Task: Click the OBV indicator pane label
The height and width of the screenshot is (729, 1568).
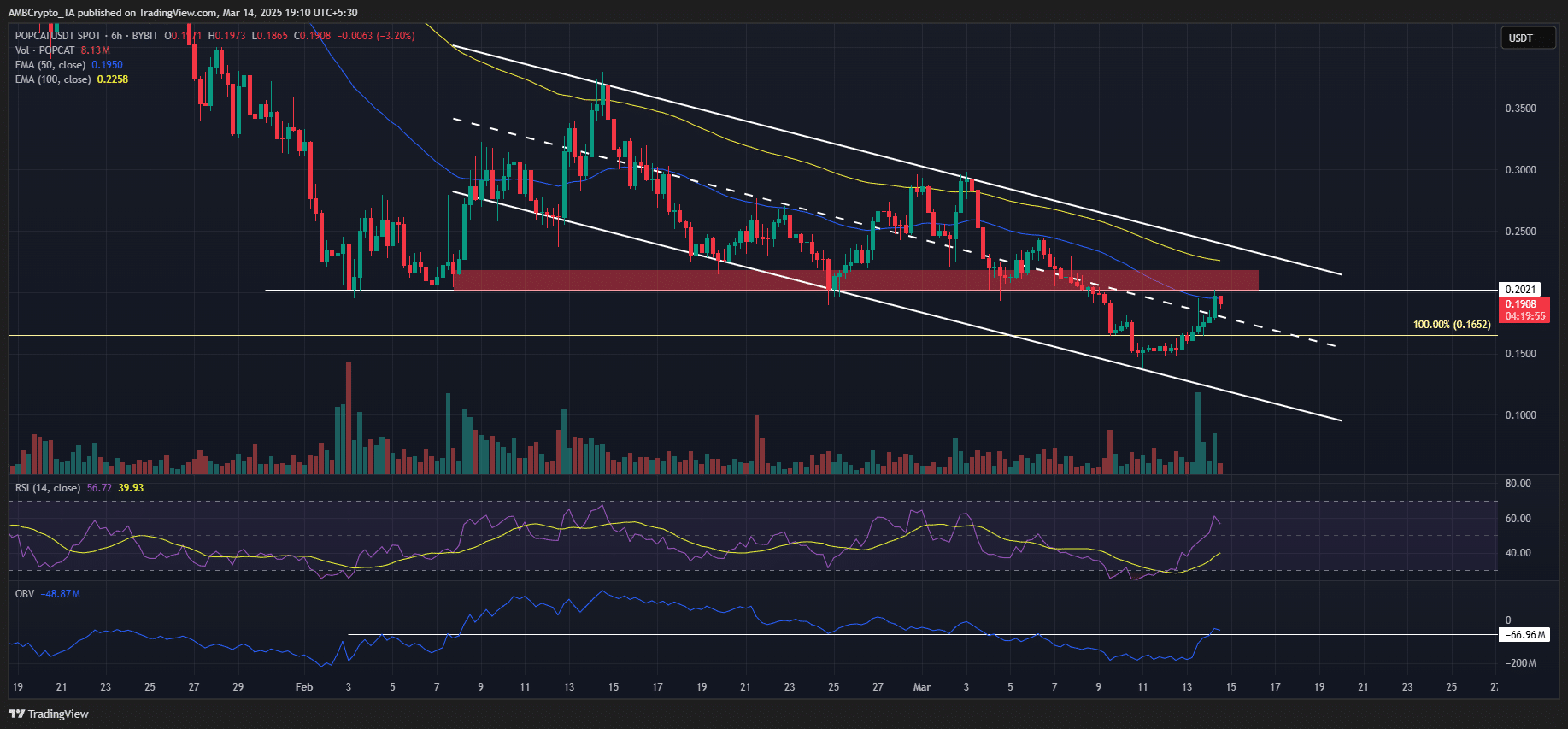Action: (x=25, y=594)
